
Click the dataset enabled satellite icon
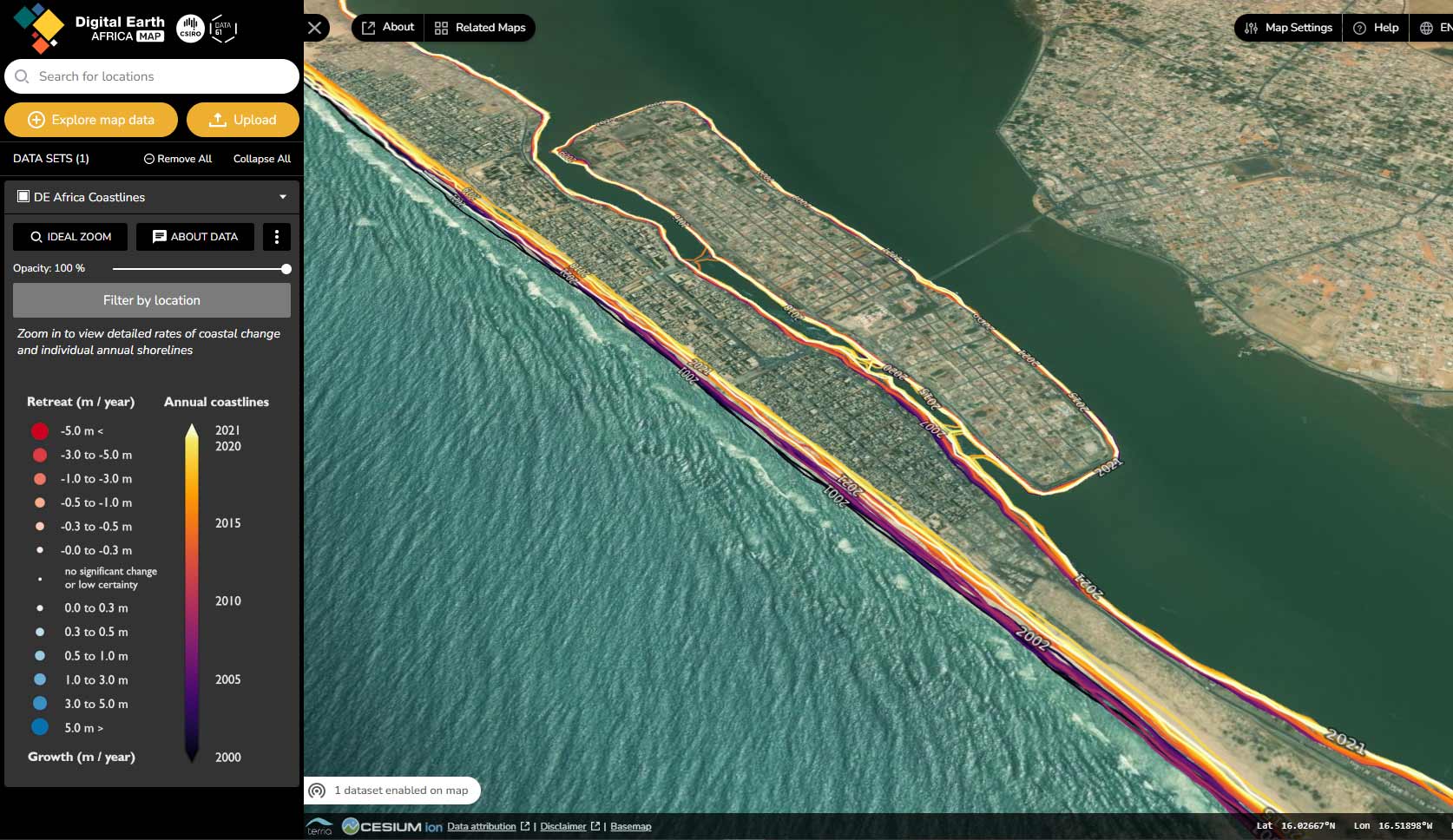point(318,791)
